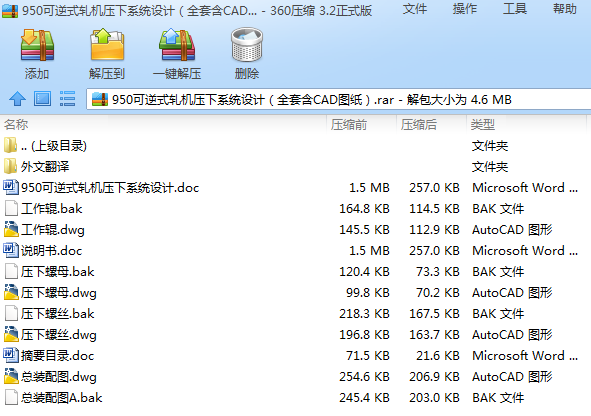Click Microsoft Word type of 摘要目录.doc

(525, 355)
